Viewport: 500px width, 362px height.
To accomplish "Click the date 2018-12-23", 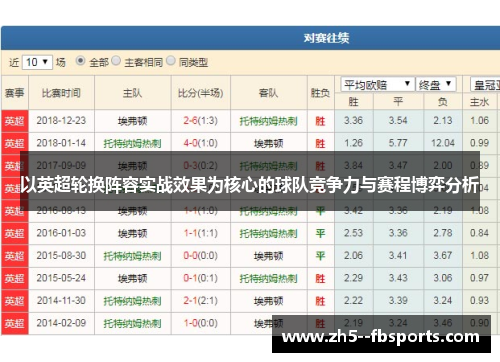I will click(x=61, y=121).
